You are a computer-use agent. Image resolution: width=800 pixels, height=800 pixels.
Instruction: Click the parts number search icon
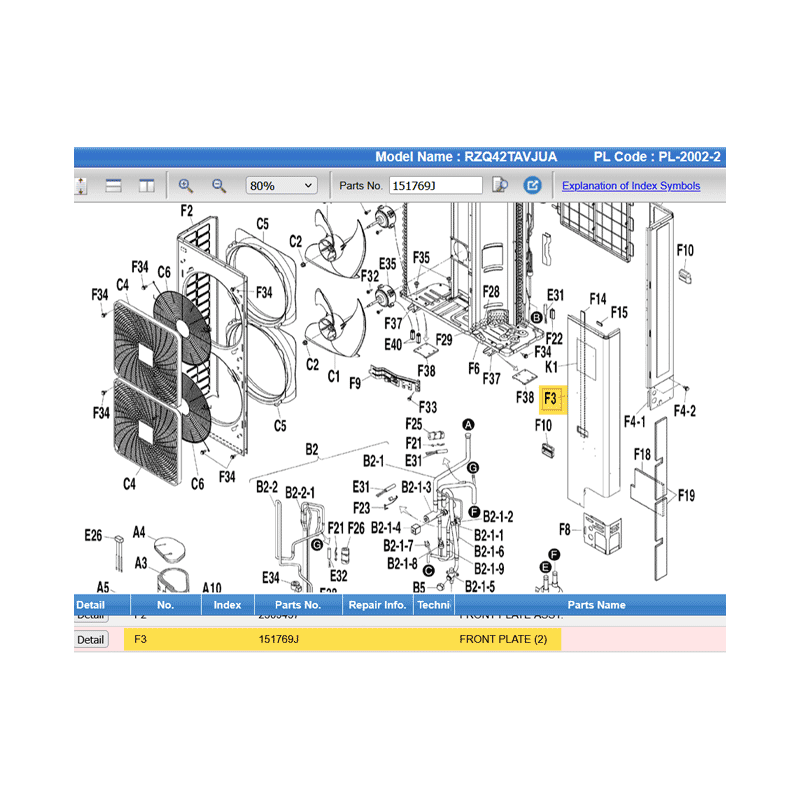click(501, 186)
